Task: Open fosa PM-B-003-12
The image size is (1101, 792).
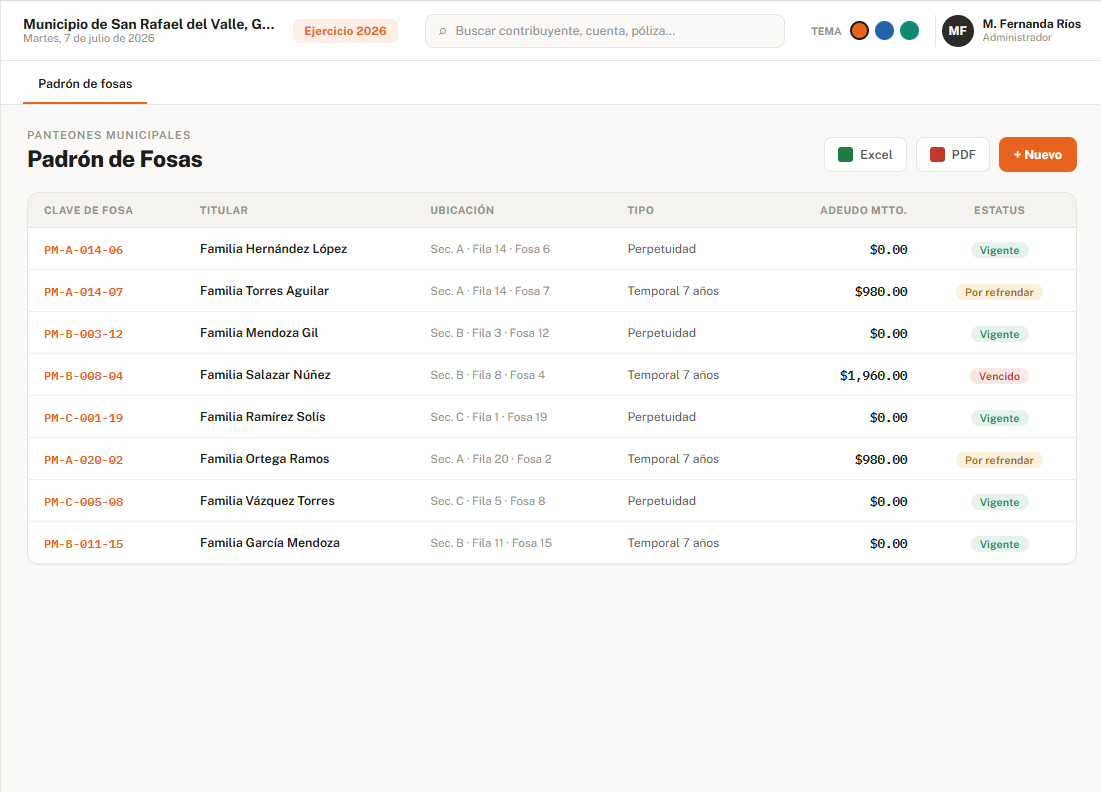Action: point(84,334)
